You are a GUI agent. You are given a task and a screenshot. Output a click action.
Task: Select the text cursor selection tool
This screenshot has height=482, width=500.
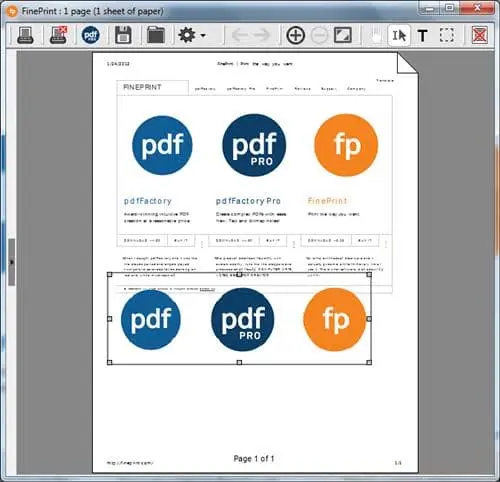[x=399, y=35]
